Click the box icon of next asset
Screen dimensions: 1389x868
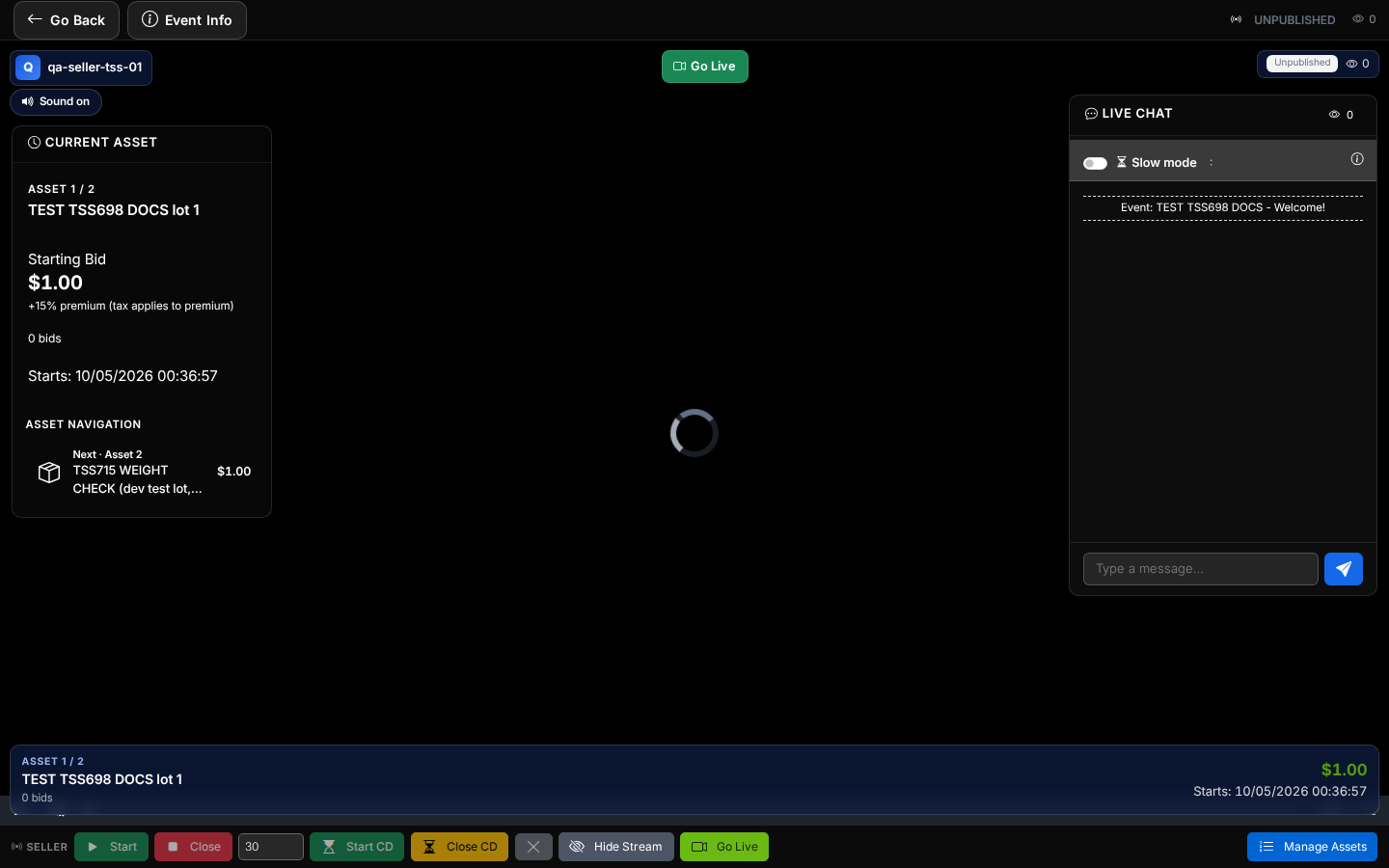point(49,472)
